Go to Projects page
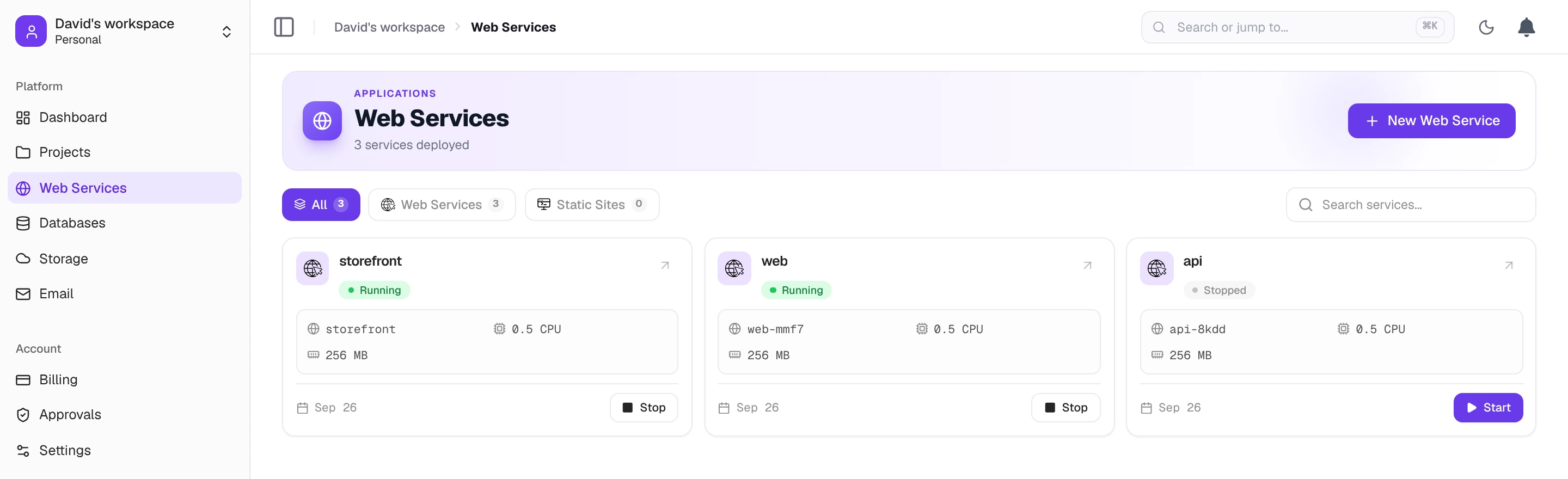 click(x=124, y=152)
